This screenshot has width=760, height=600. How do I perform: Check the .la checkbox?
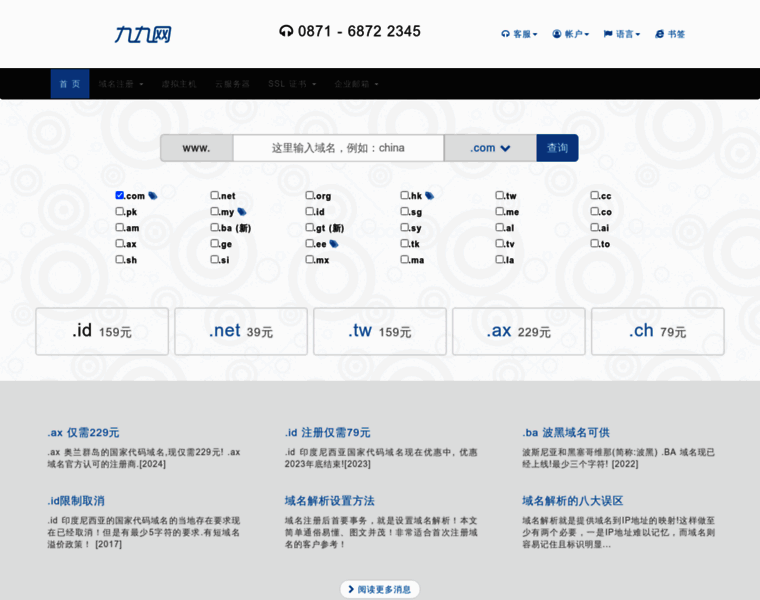coord(500,259)
